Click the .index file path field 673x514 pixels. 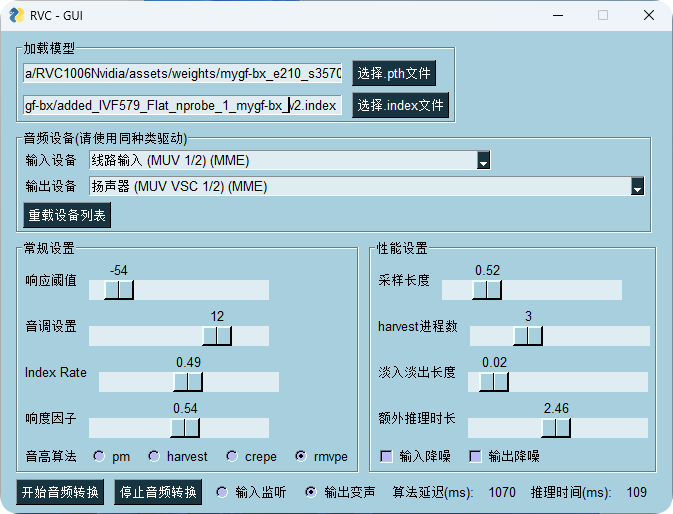(182, 105)
